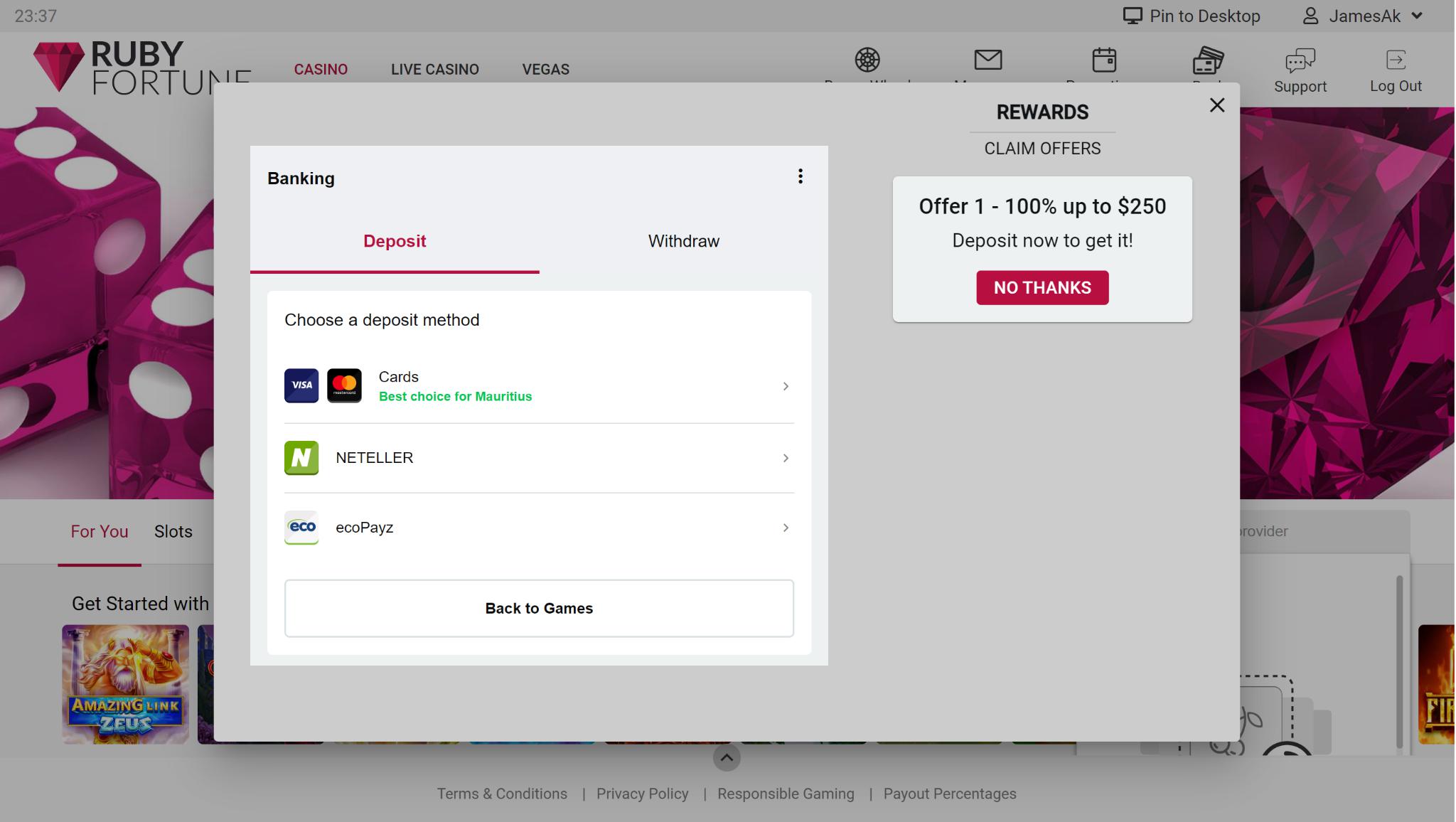Viewport: 1456px width, 822px height.
Task: Click the Back to Games button
Action: click(x=539, y=609)
